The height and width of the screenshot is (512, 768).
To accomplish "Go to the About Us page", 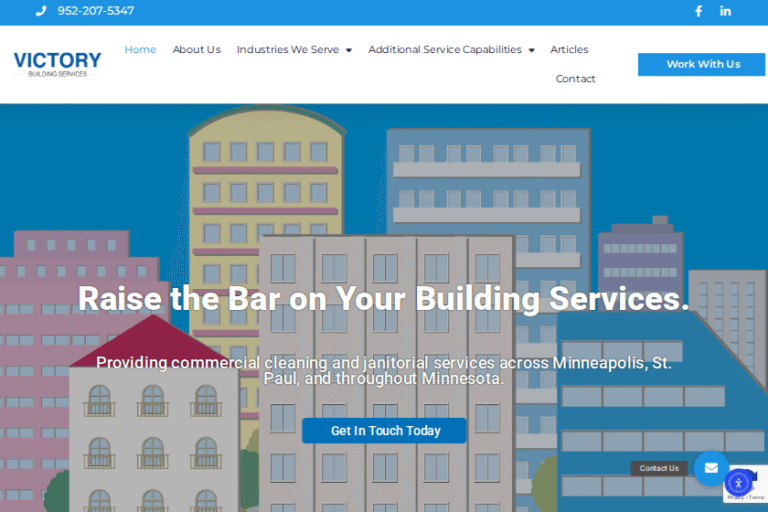I will (196, 49).
